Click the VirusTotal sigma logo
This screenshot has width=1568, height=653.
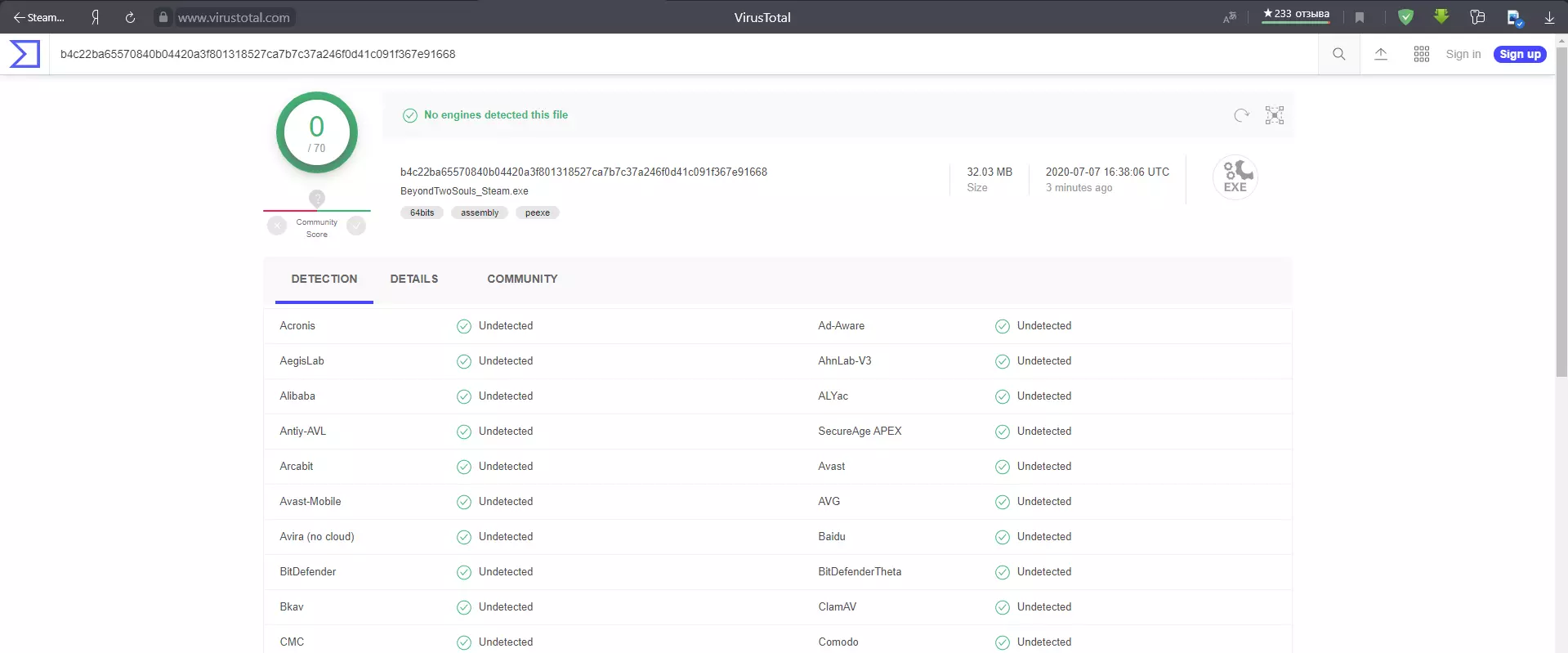[x=25, y=54]
